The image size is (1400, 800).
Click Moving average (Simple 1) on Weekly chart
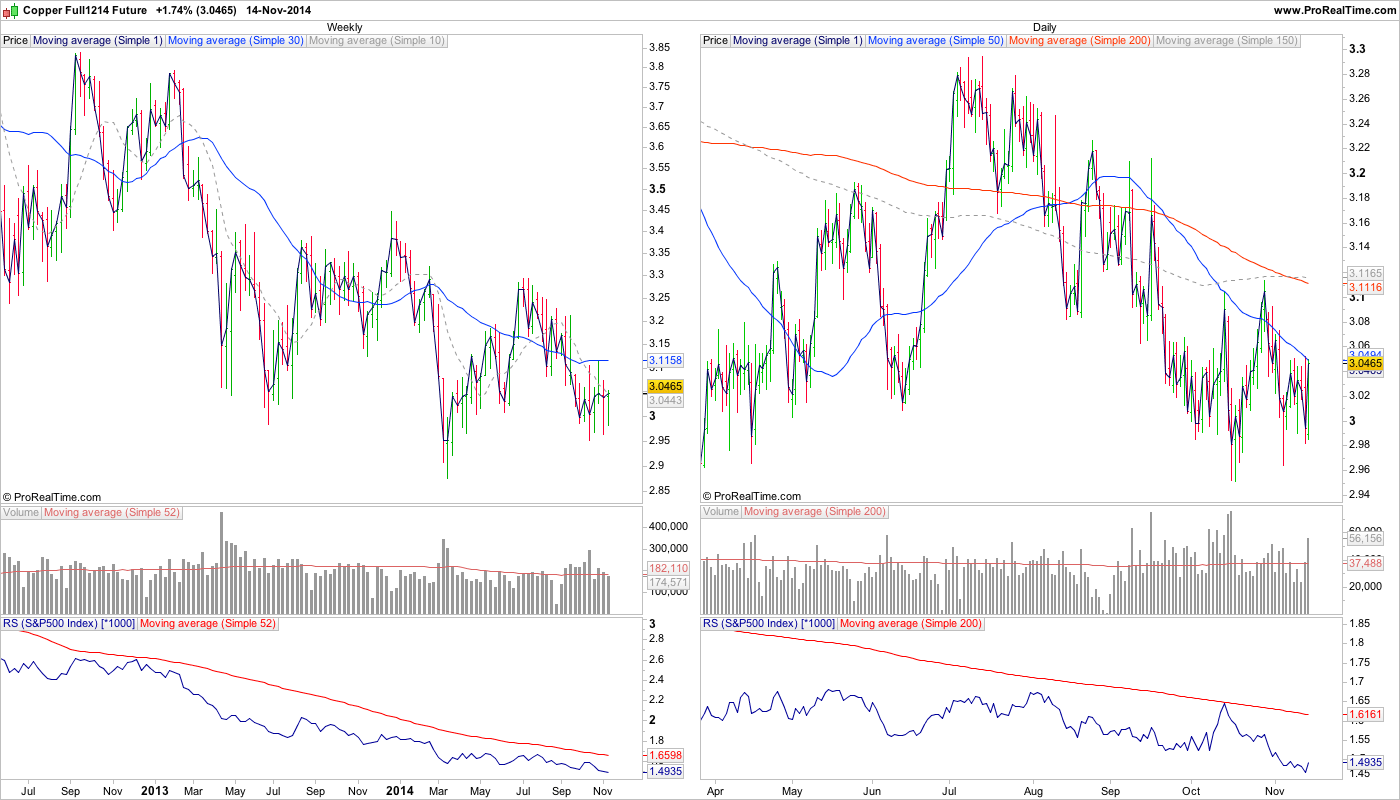point(98,41)
